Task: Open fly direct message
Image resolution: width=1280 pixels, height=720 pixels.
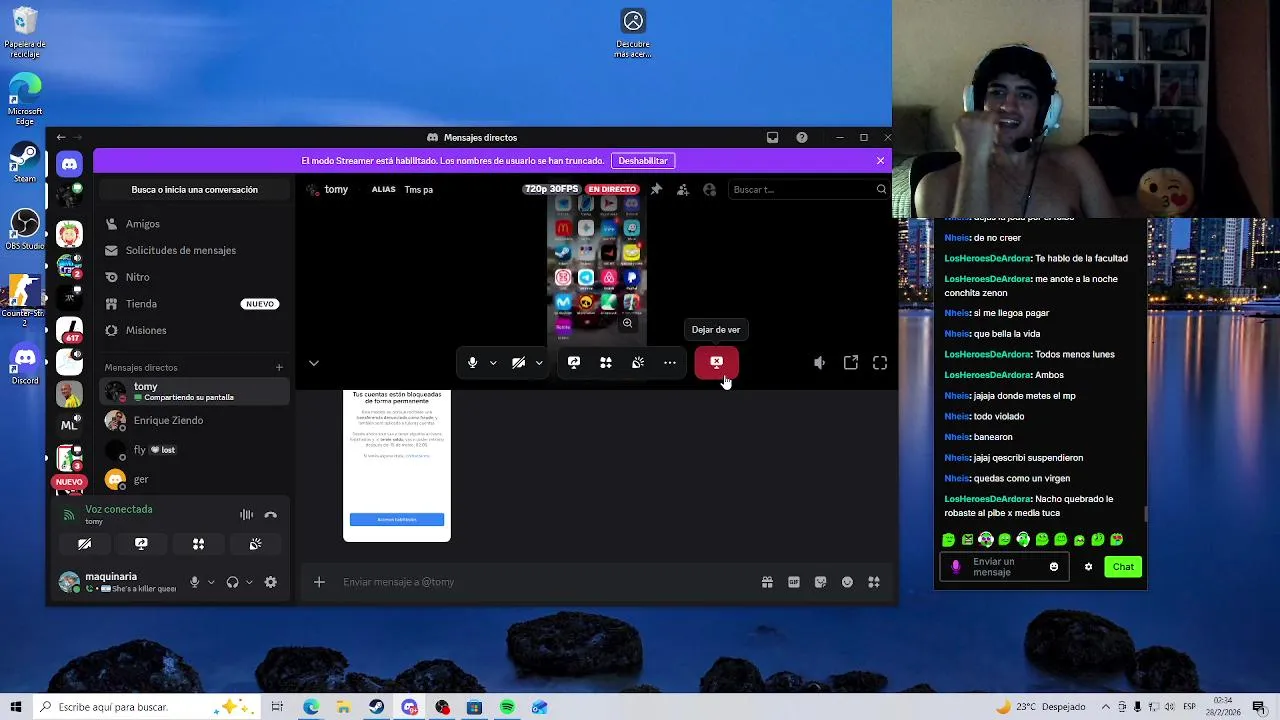Action: coord(196,450)
